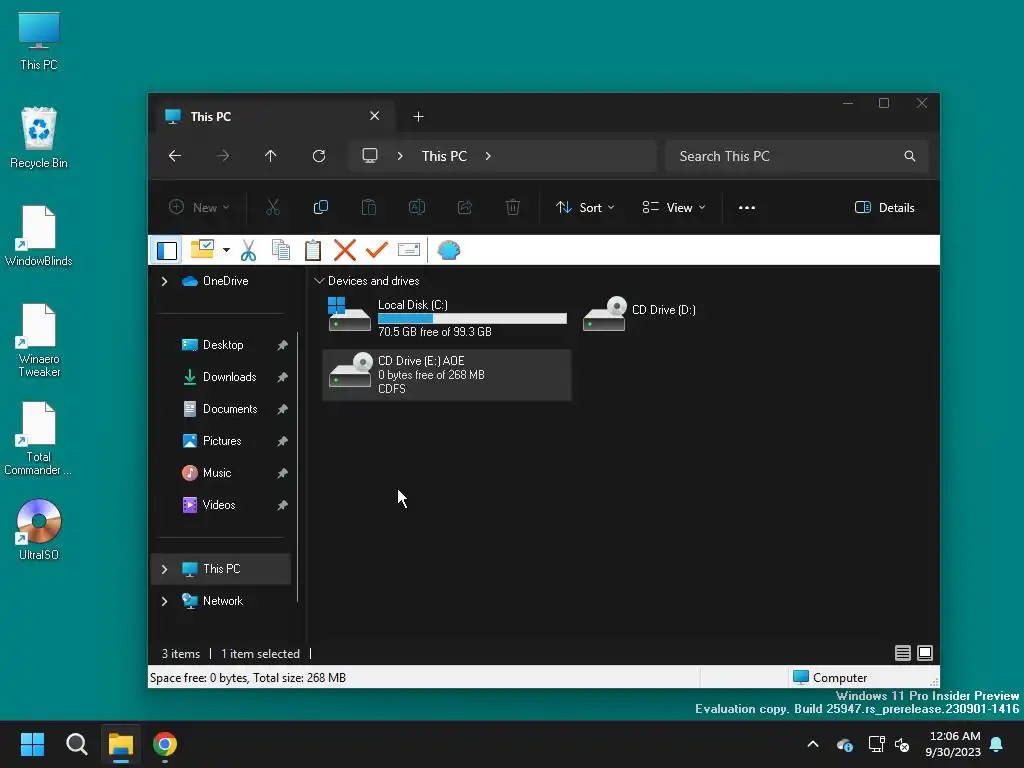Click the Rename icon in classic toolbar

click(409, 250)
